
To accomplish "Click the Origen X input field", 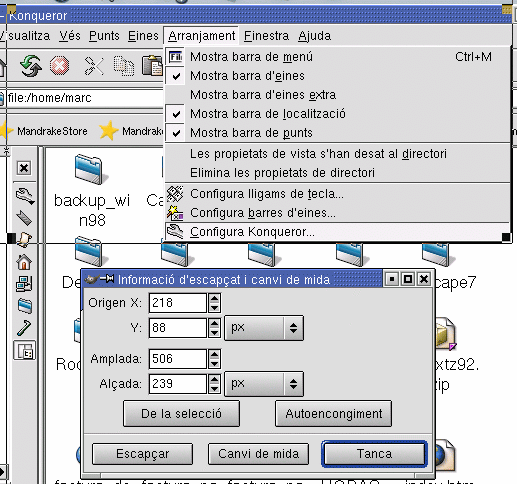I will tap(178, 303).
